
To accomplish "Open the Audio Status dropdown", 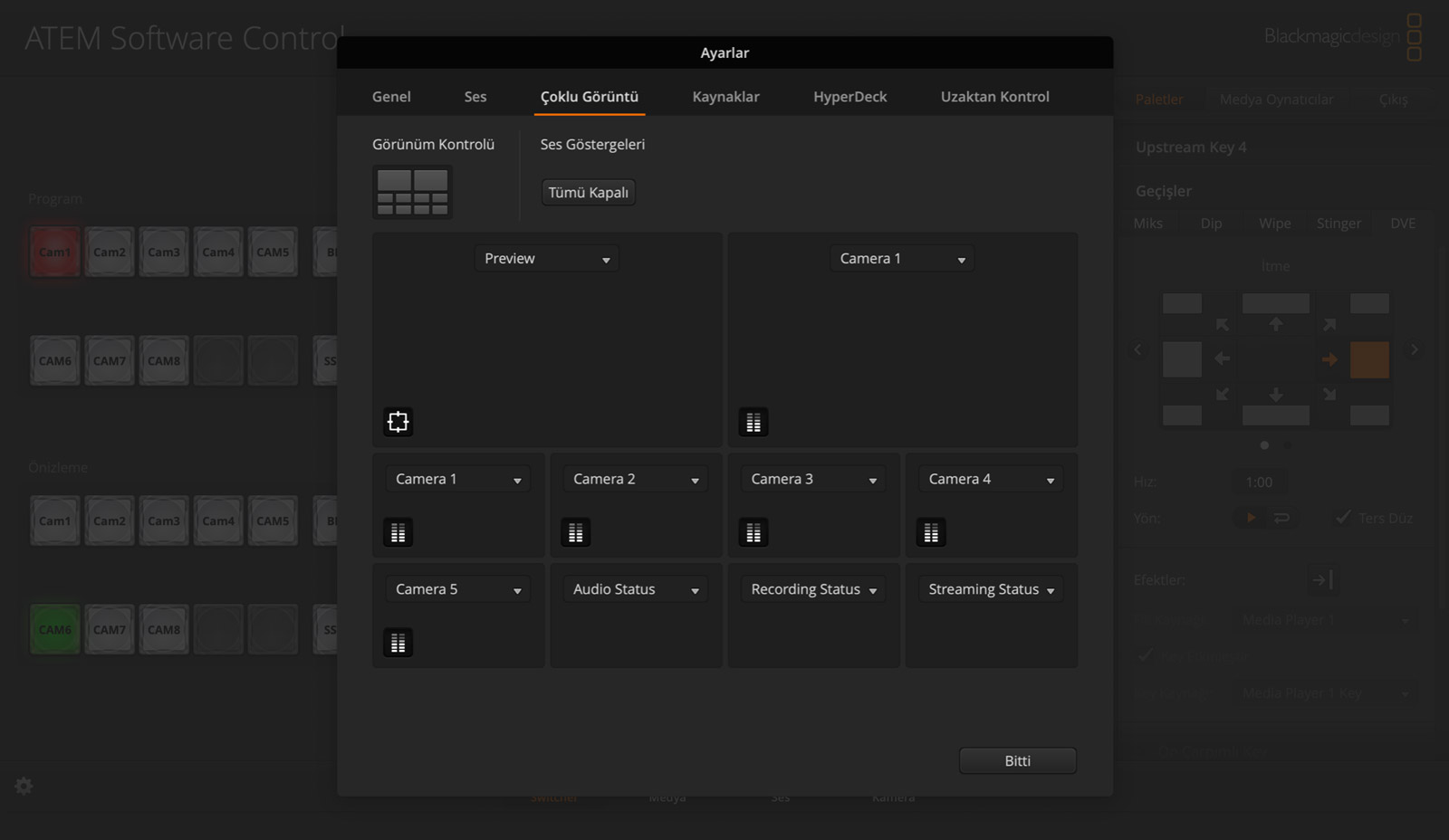I will pyautogui.click(x=636, y=590).
